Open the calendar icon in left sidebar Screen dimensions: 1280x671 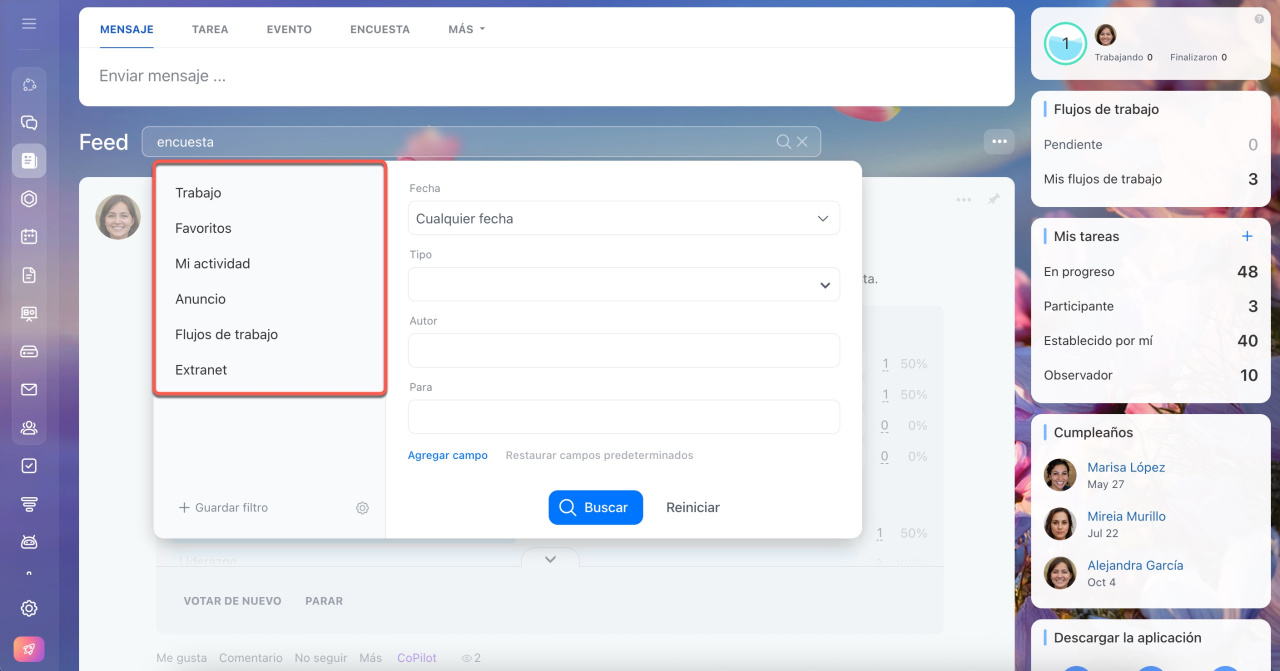[29, 237]
